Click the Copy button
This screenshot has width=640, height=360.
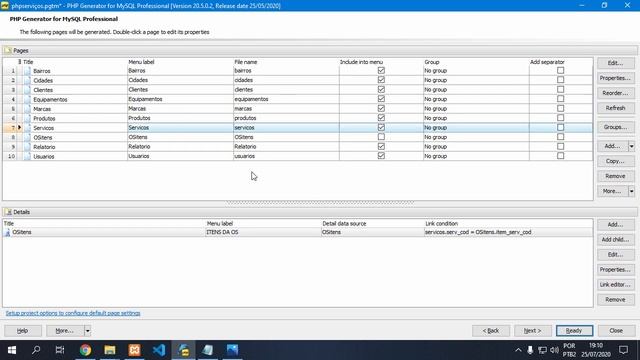click(616, 161)
